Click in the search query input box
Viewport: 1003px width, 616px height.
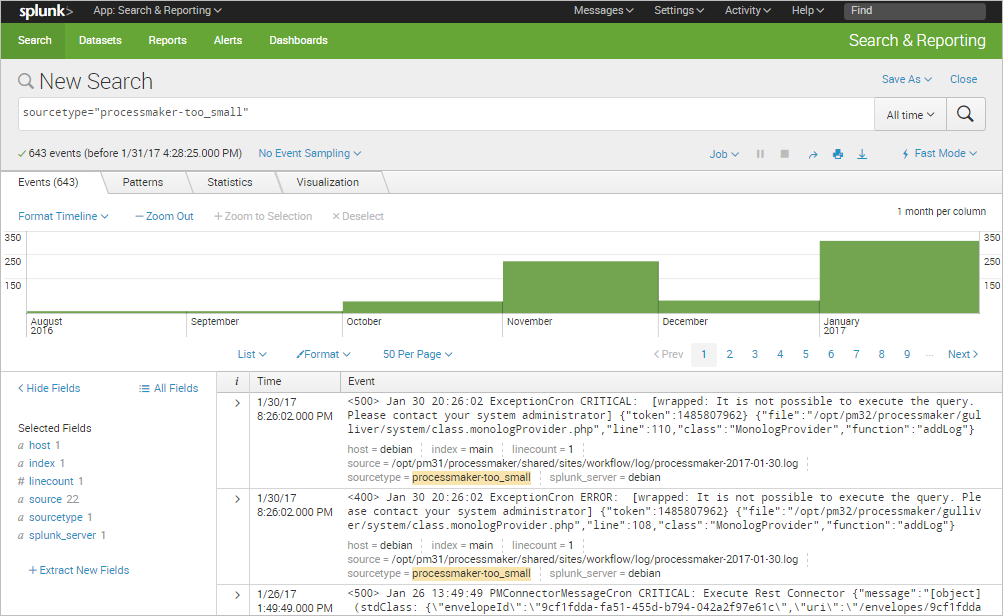coord(445,113)
